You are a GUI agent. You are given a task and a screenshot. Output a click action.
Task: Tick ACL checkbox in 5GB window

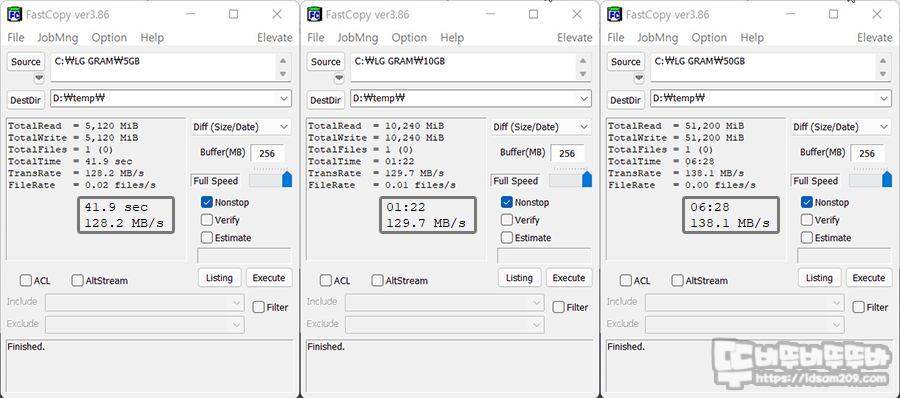[26, 281]
